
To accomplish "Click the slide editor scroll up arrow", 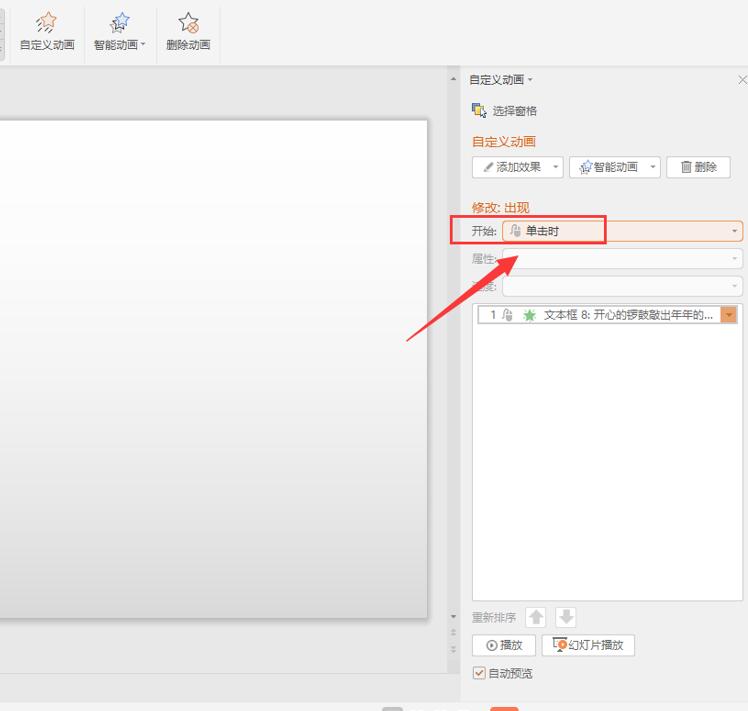I will [x=453, y=78].
